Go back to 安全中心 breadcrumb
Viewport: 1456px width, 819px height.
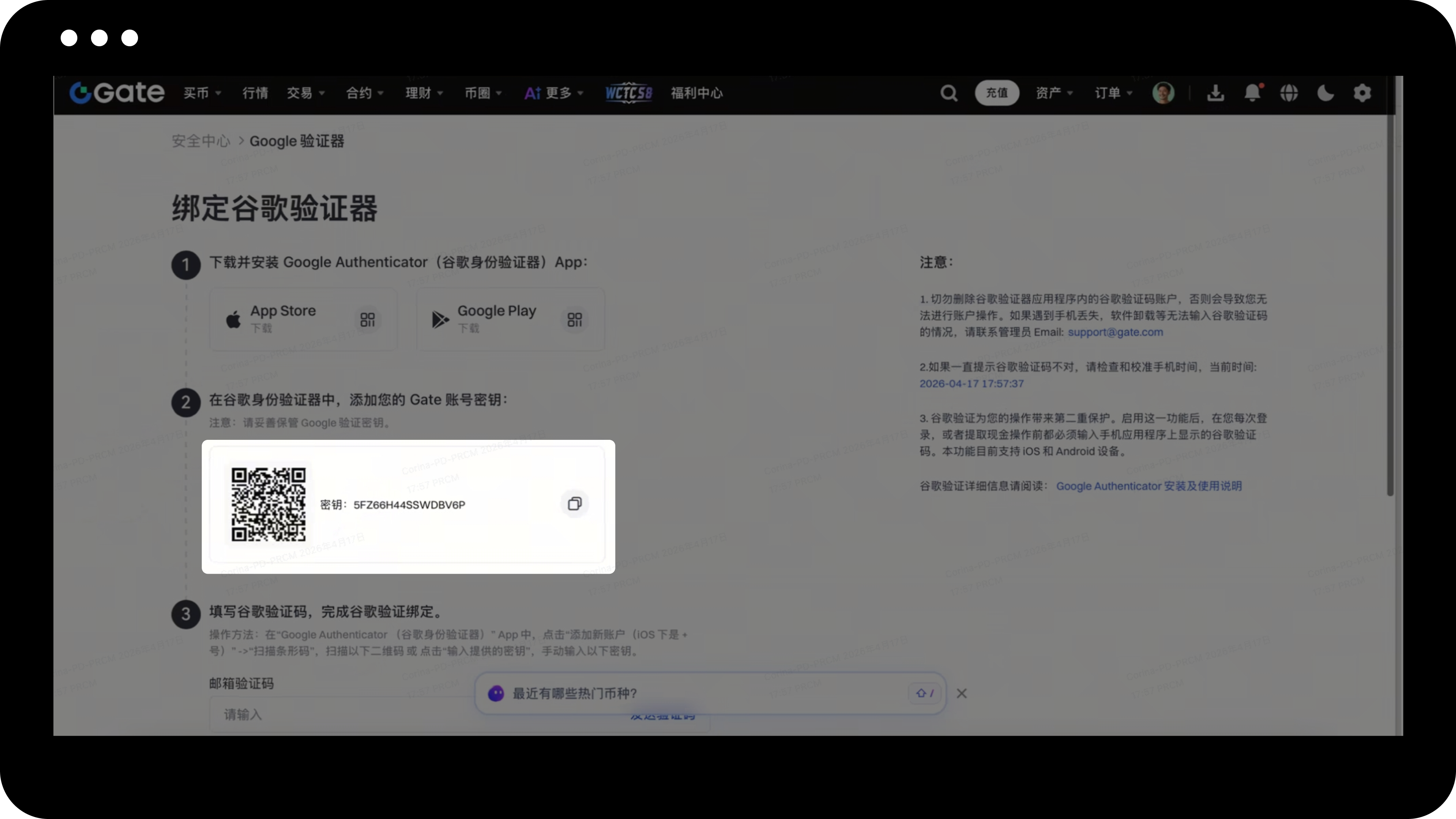[x=201, y=141]
